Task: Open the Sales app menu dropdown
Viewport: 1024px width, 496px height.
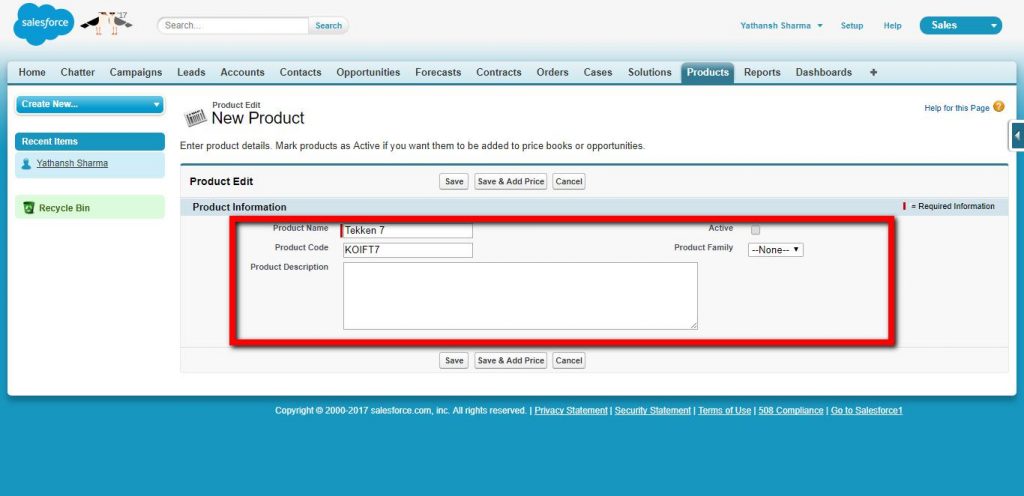Action: (961, 25)
